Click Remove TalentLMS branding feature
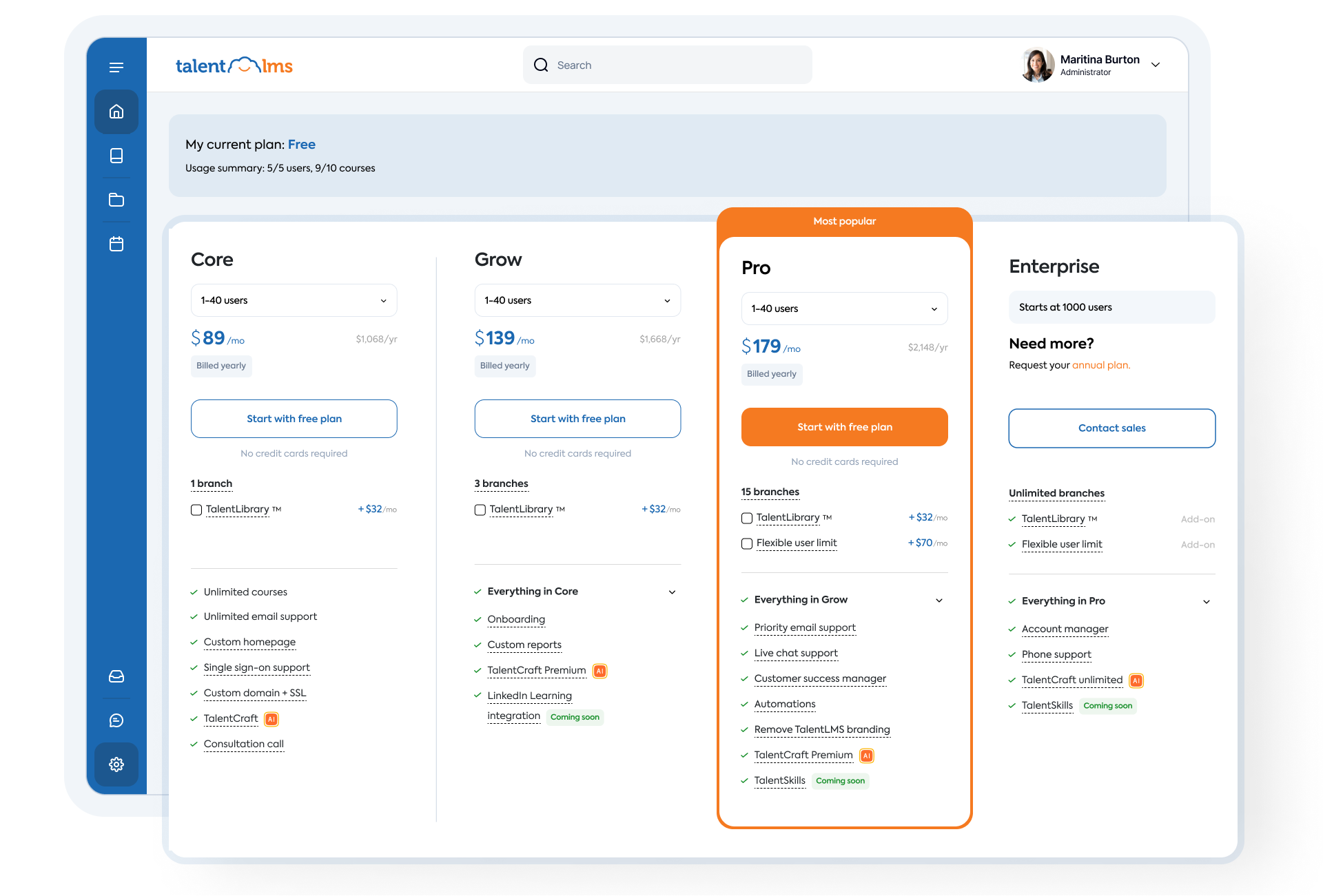 coord(822,729)
